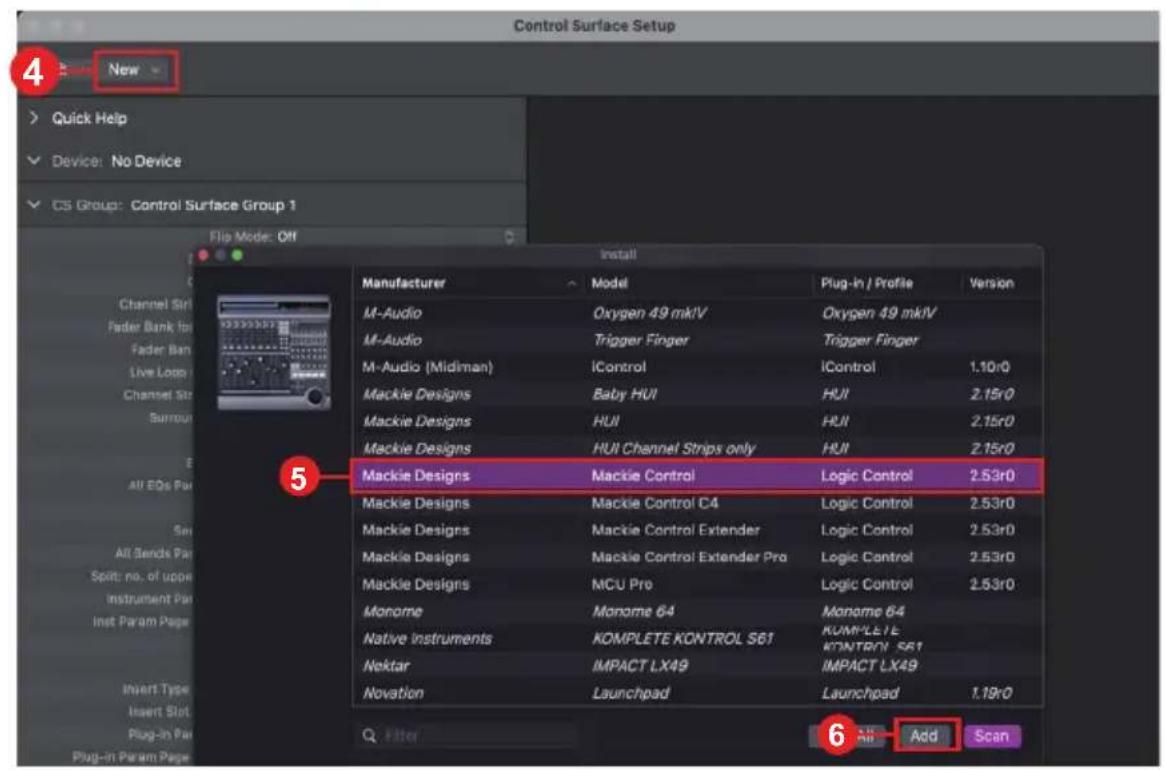This screenshot has height=770, width=1165.
Task: Zoom the Install dialog with green button
Action: point(237,255)
